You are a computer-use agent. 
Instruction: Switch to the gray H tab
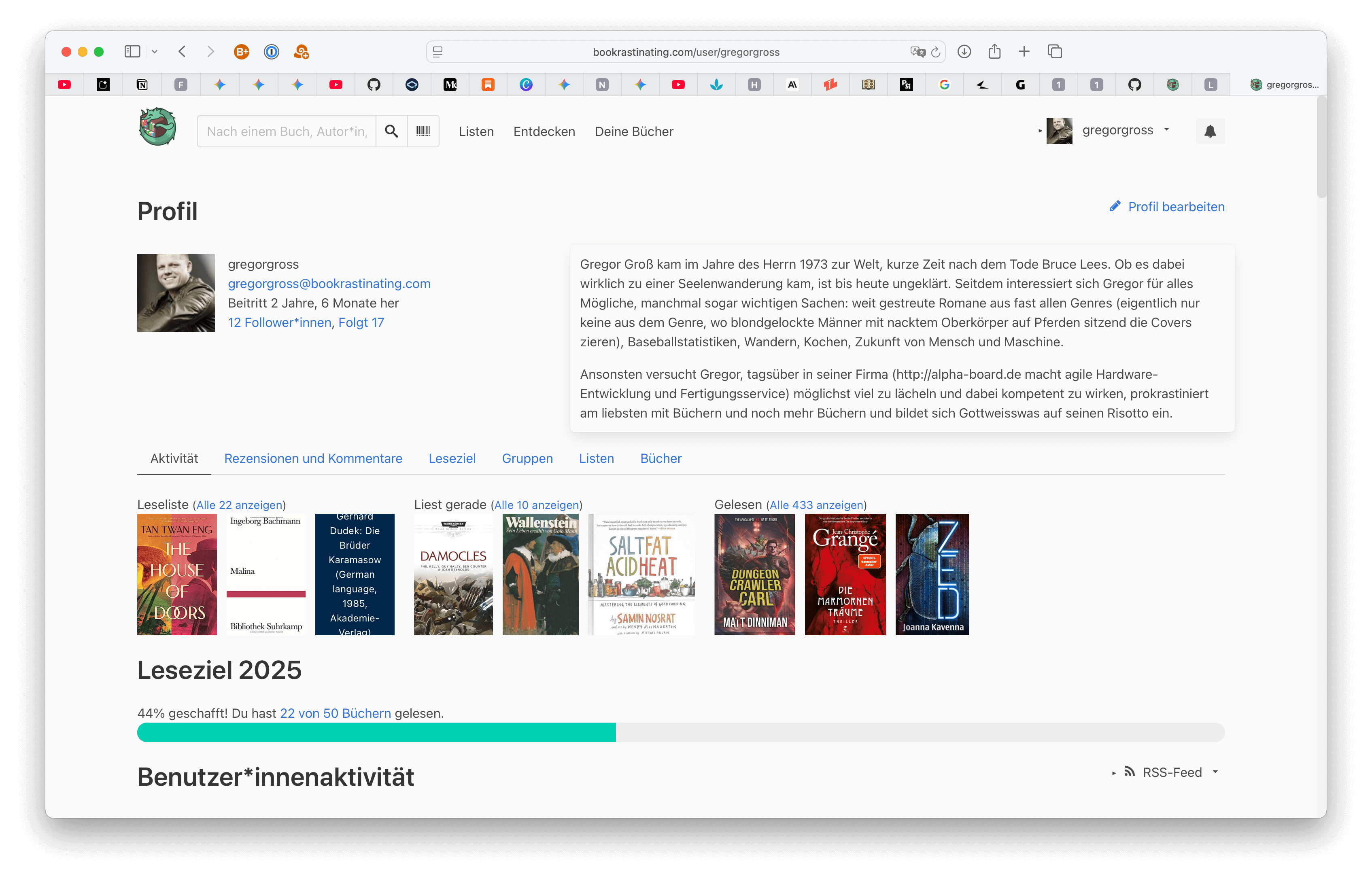coord(754,85)
